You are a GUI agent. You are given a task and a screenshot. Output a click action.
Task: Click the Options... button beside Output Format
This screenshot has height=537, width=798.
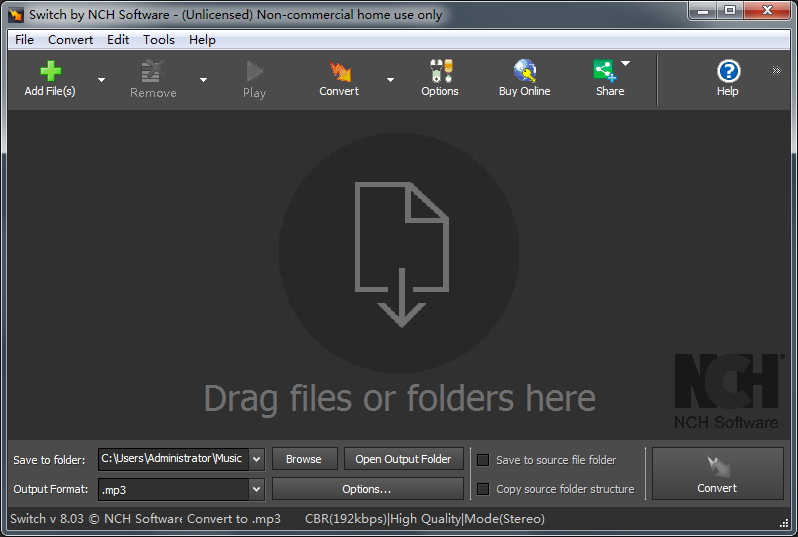367,489
